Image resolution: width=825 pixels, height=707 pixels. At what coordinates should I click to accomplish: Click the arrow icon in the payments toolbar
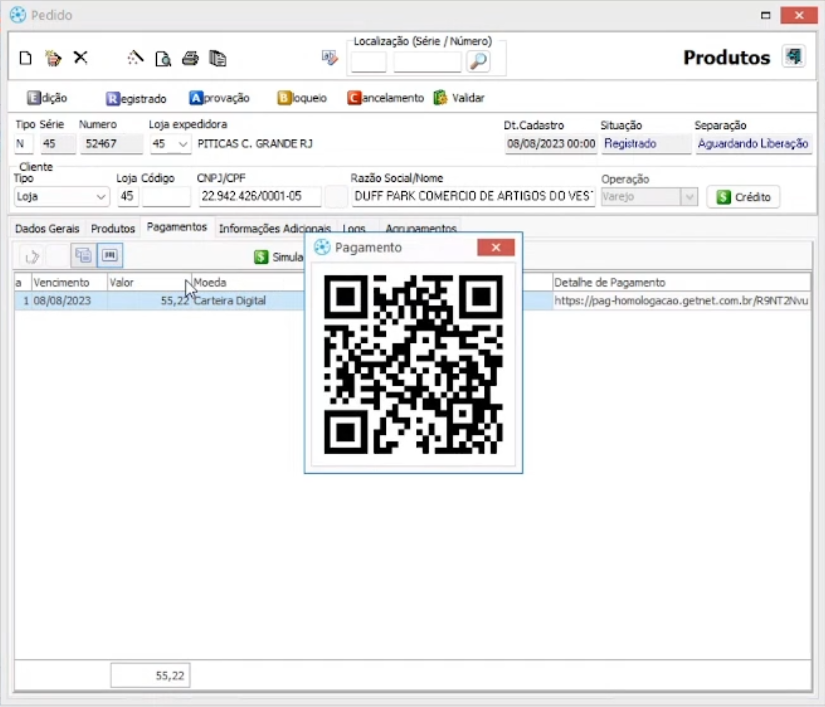(x=32, y=256)
